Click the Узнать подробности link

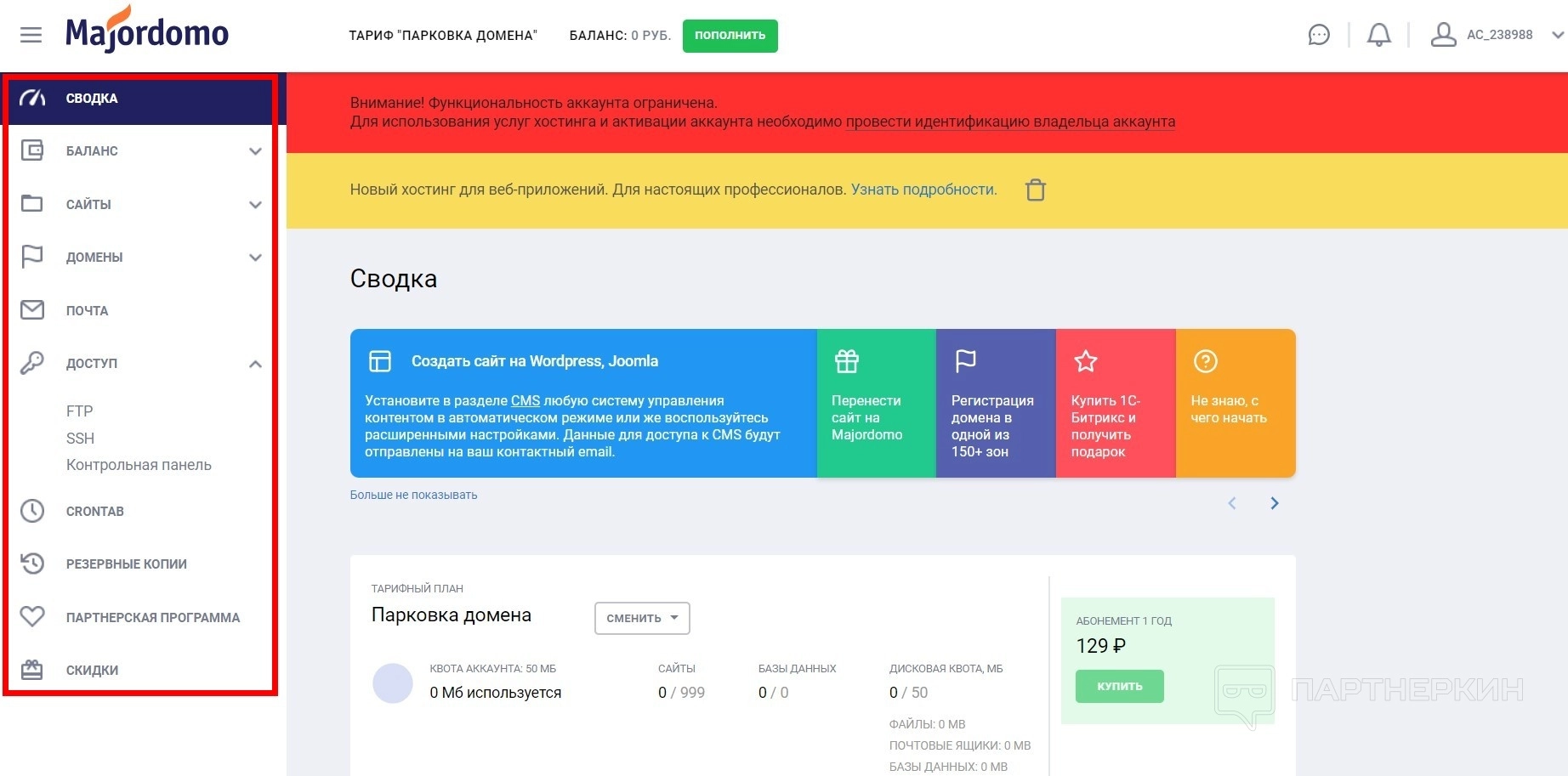point(924,190)
